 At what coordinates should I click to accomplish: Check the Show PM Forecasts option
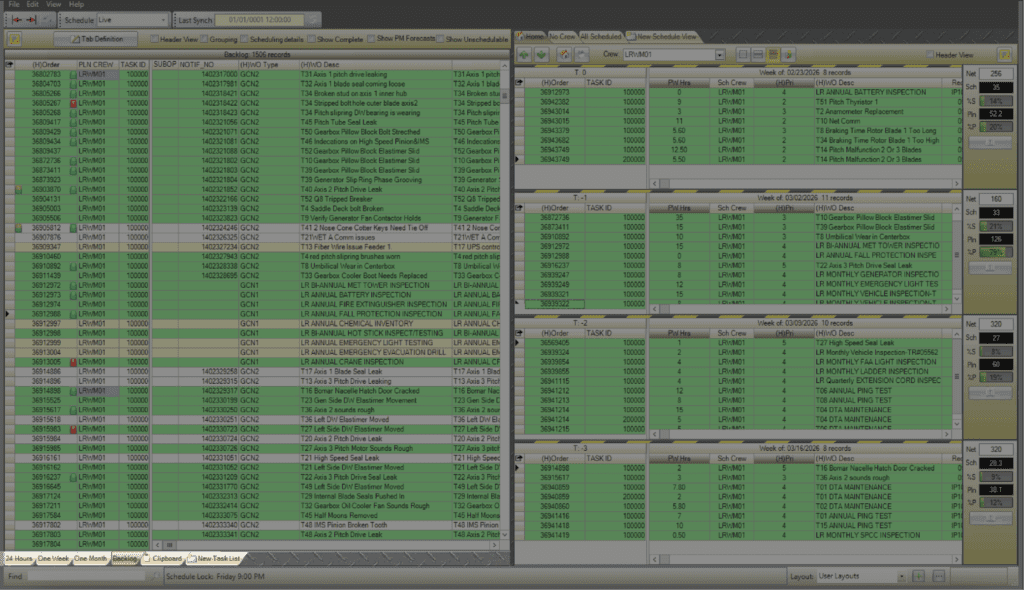pos(372,38)
